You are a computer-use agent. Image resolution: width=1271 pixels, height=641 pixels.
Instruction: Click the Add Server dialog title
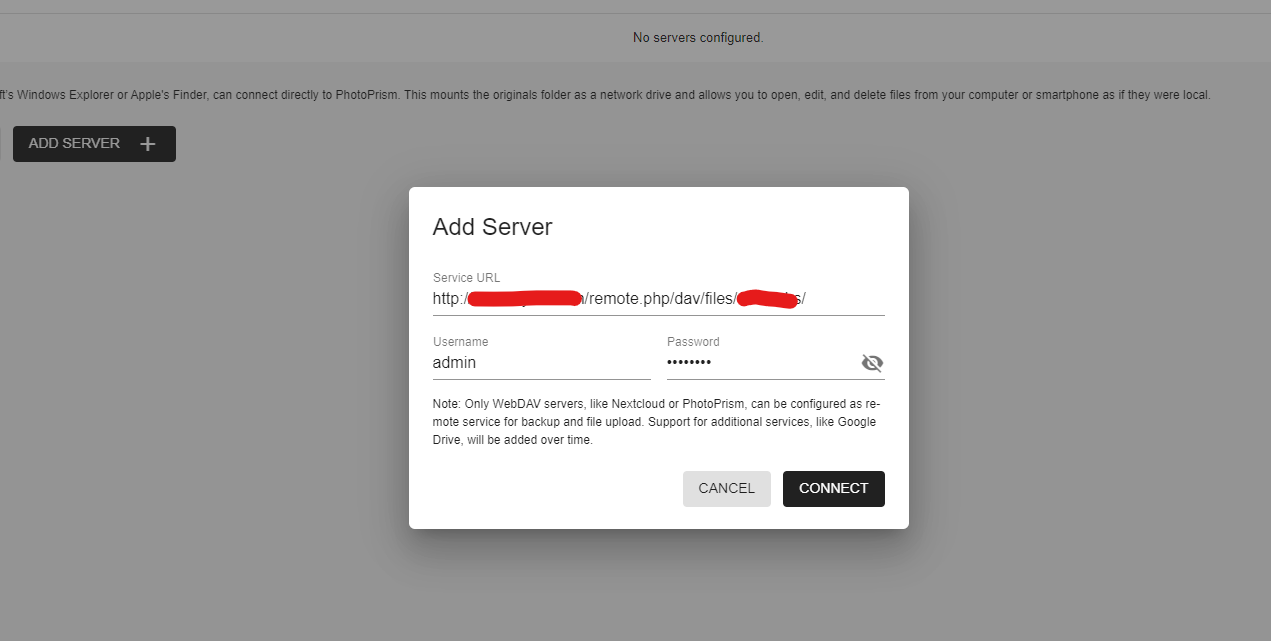(x=492, y=227)
